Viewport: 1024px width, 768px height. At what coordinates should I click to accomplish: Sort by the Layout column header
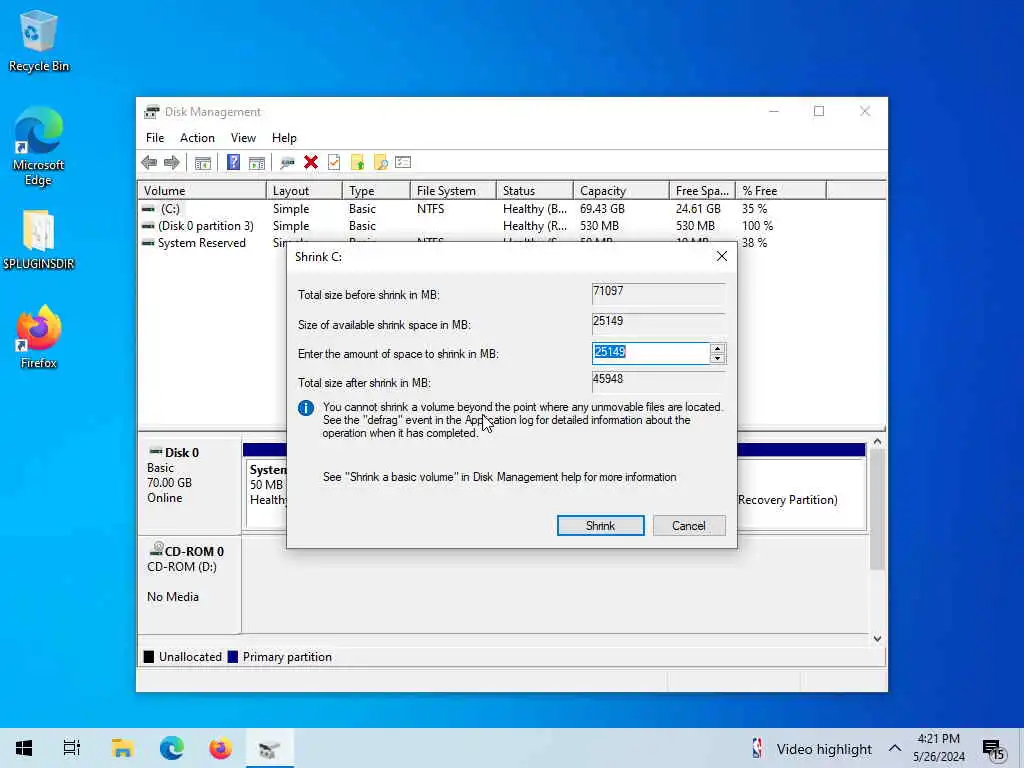[x=304, y=191]
